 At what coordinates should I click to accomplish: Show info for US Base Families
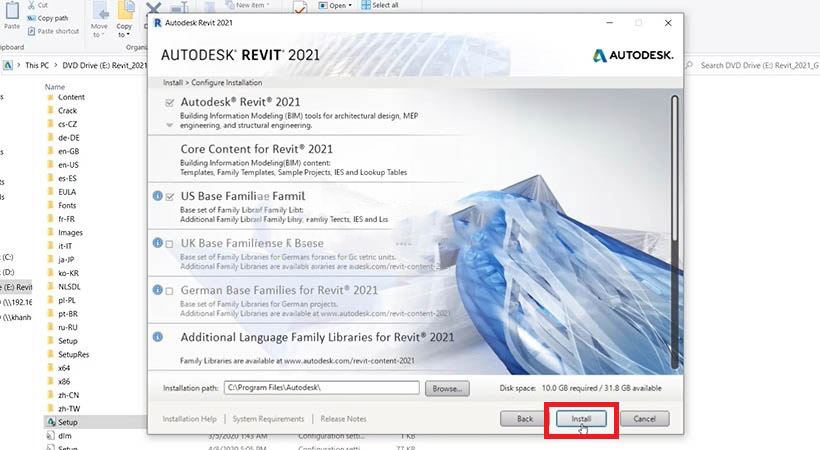coord(157,196)
